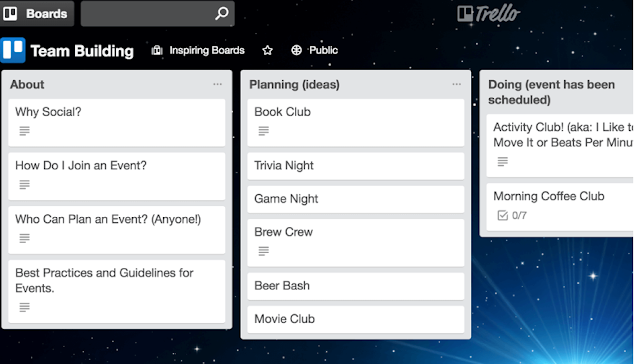Star this board with the star icon

coord(267,50)
